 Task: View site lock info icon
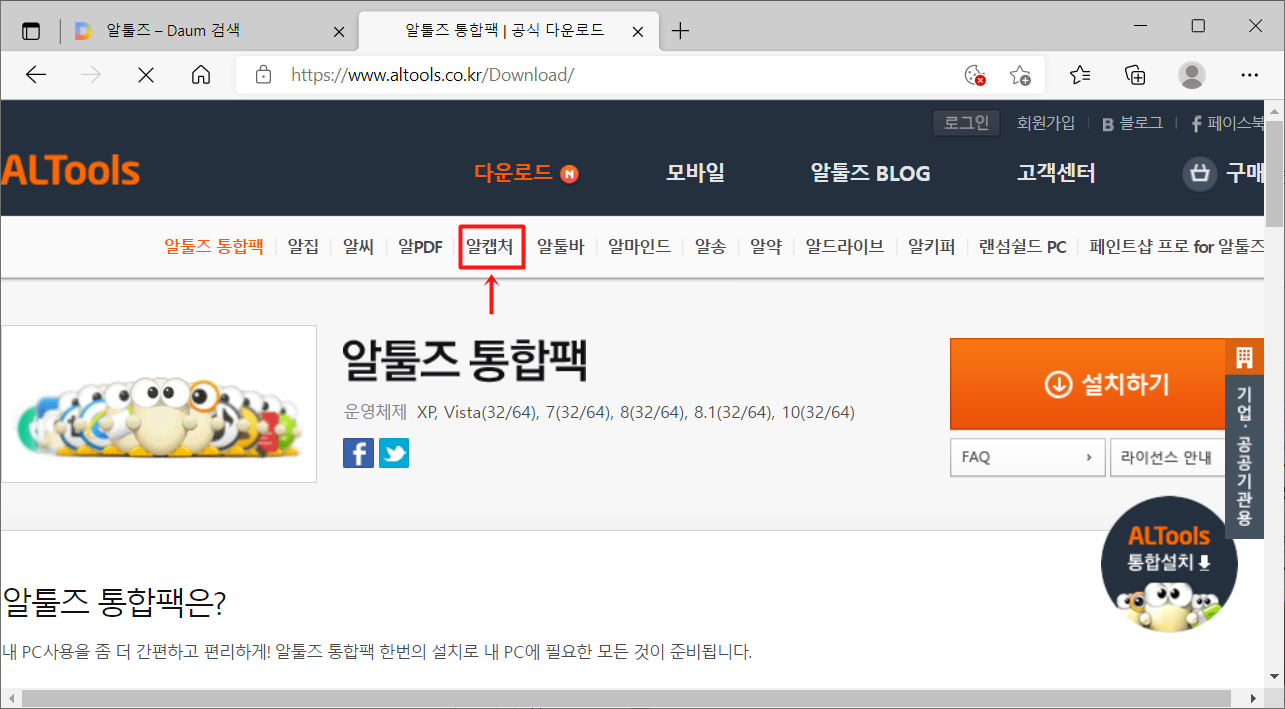point(264,75)
